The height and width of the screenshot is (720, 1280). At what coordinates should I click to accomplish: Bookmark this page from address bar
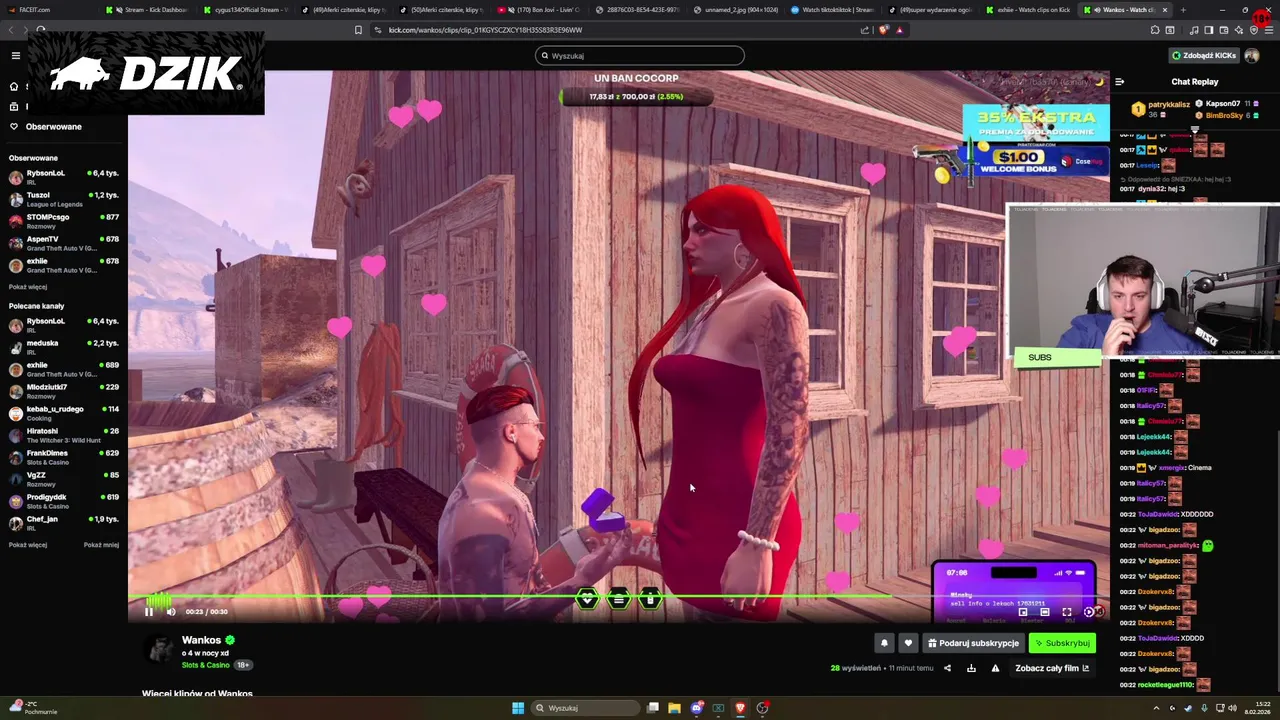coord(358,30)
